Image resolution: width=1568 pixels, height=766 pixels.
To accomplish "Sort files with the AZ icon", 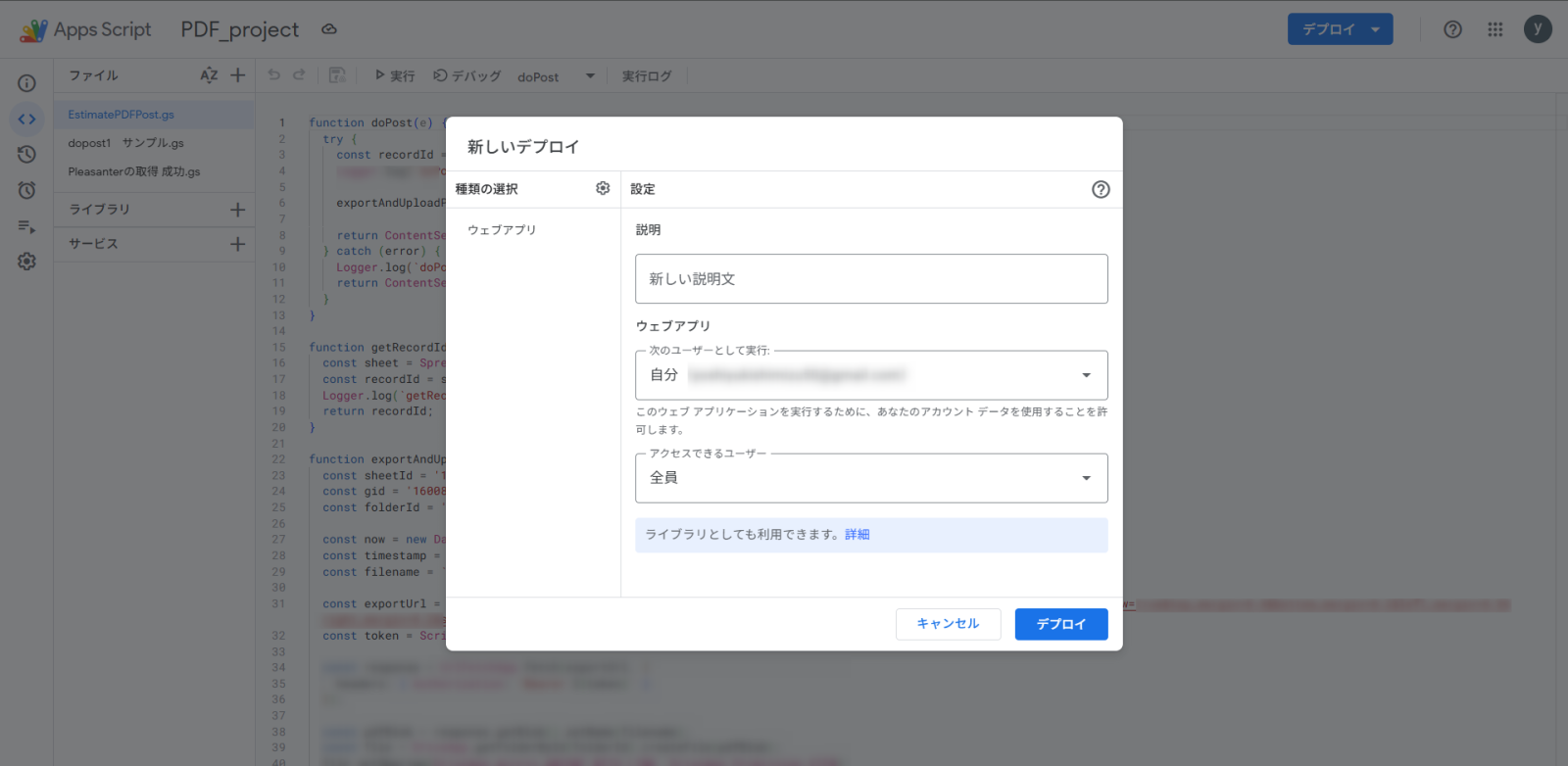I will tap(209, 75).
